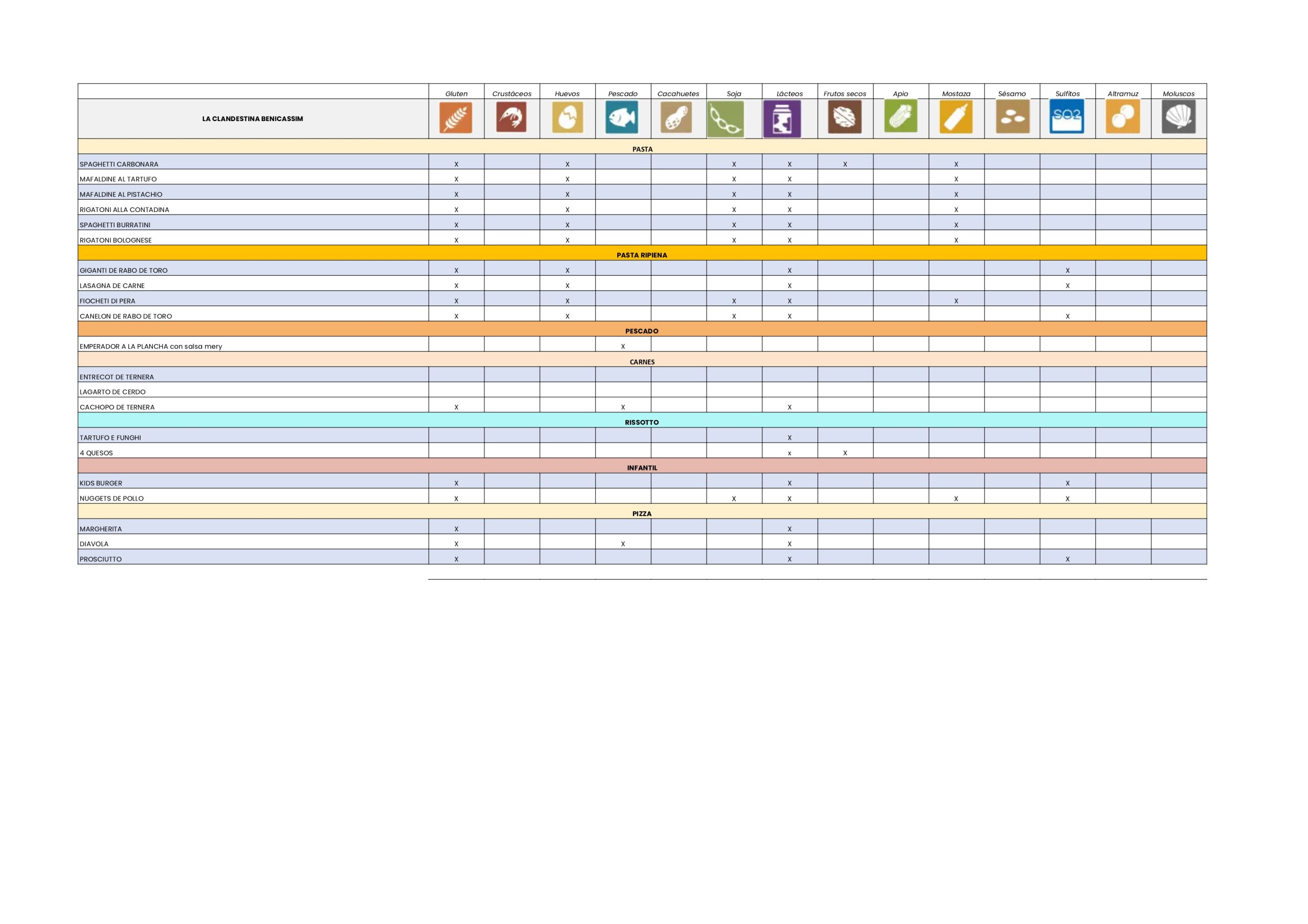Click the green Apio celery icon
The height and width of the screenshot is (924, 1308).
coord(901,116)
